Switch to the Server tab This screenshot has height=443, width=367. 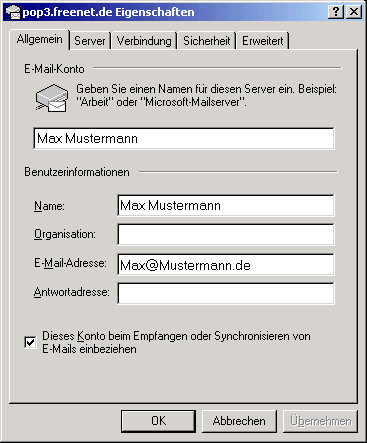point(90,41)
